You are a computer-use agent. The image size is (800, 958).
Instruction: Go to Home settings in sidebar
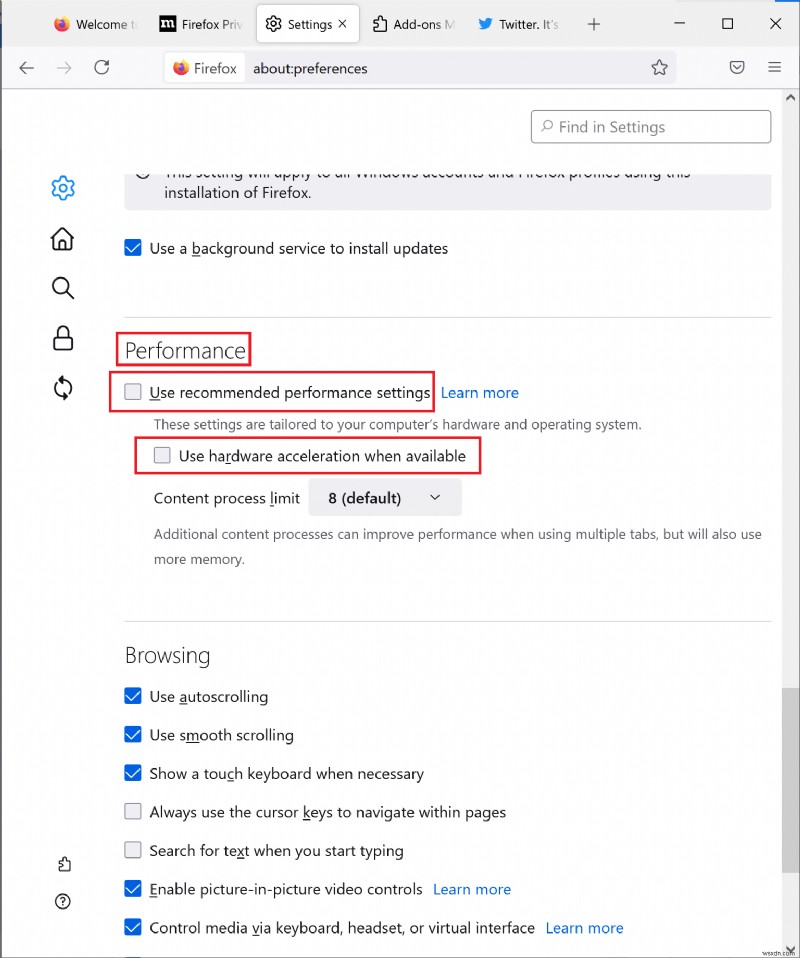click(x=63, y=238)
